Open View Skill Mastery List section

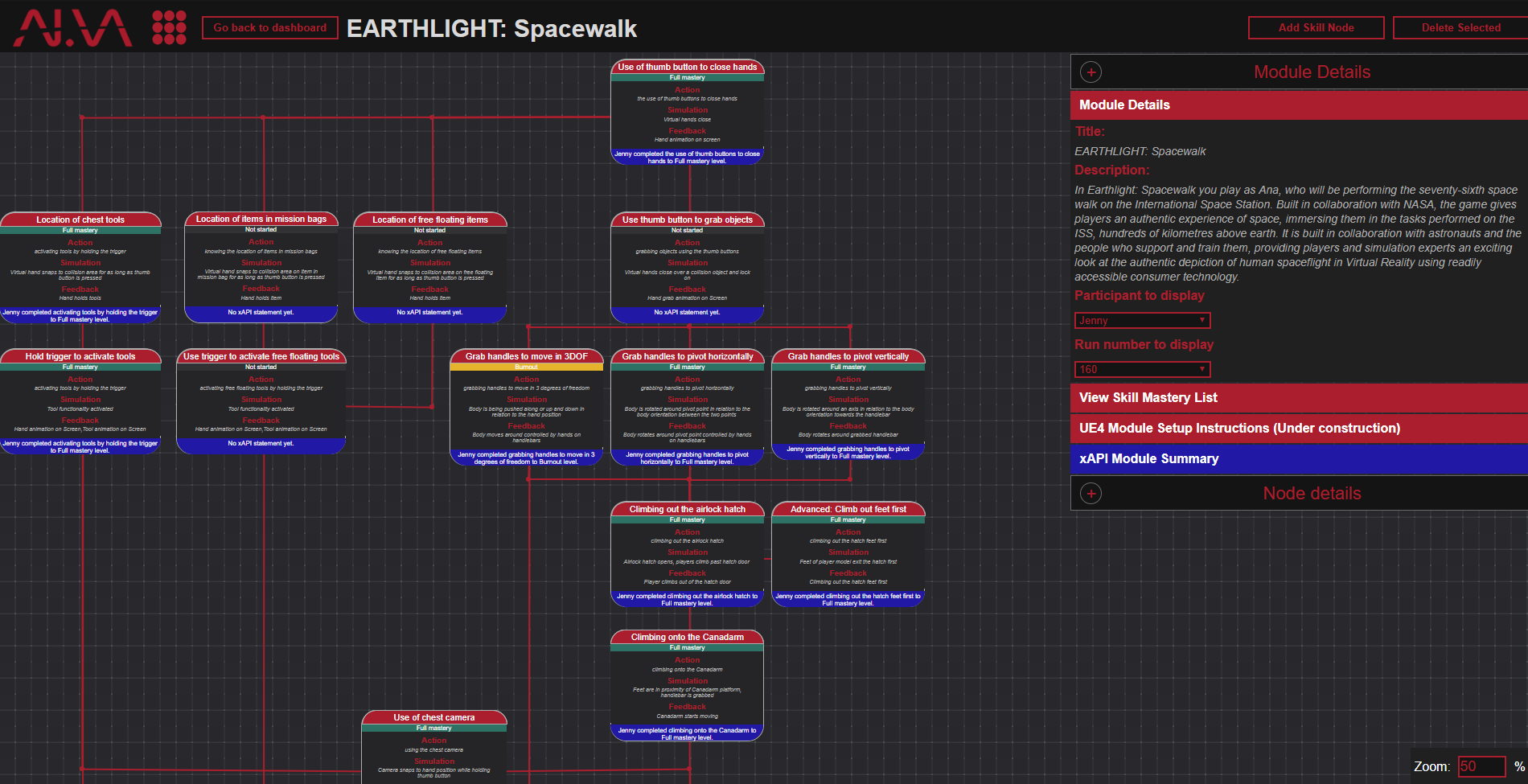click(1299, 397)
